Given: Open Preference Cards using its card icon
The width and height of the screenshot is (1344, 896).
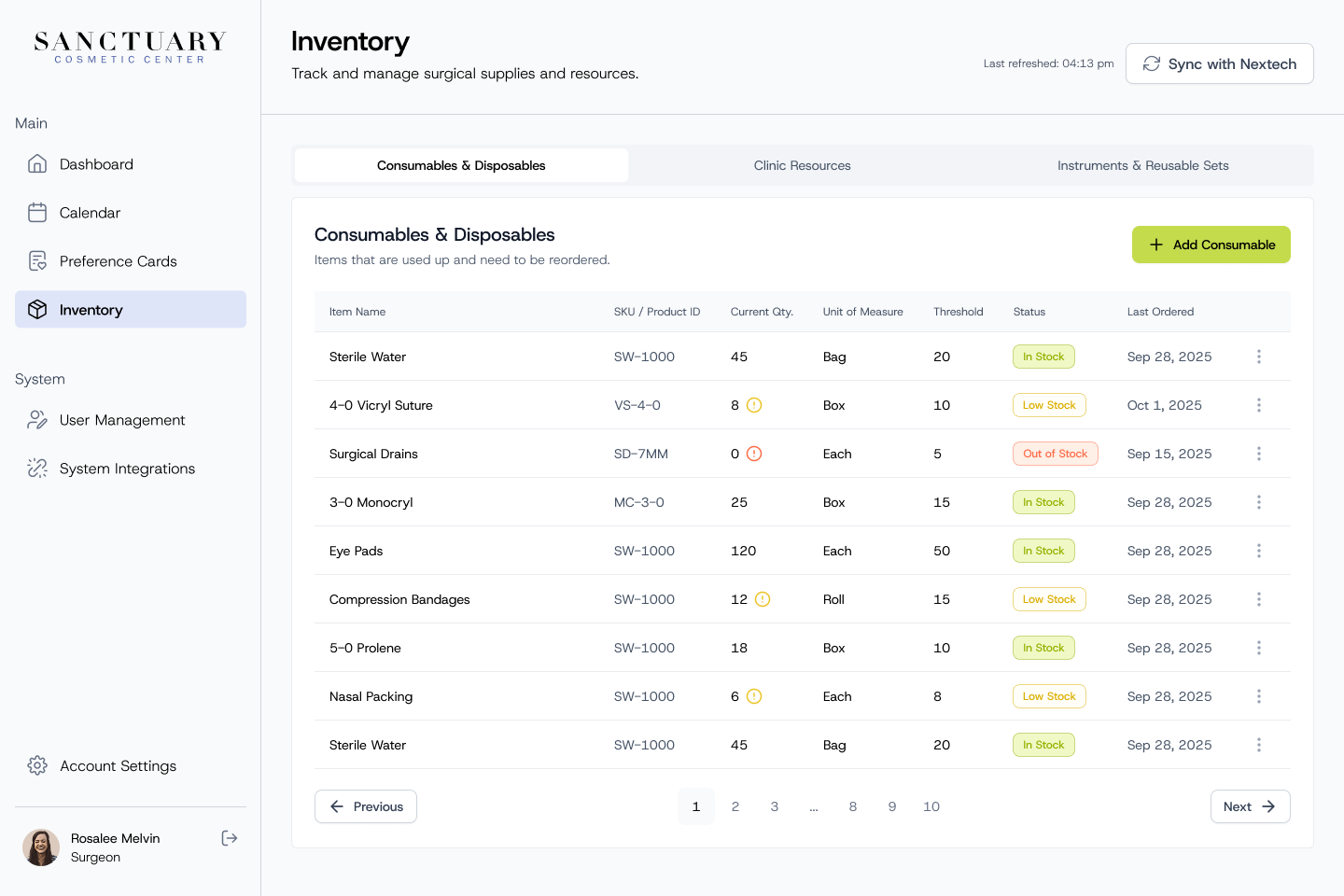Looking at the screenshot, I should [x=37, y=261].
